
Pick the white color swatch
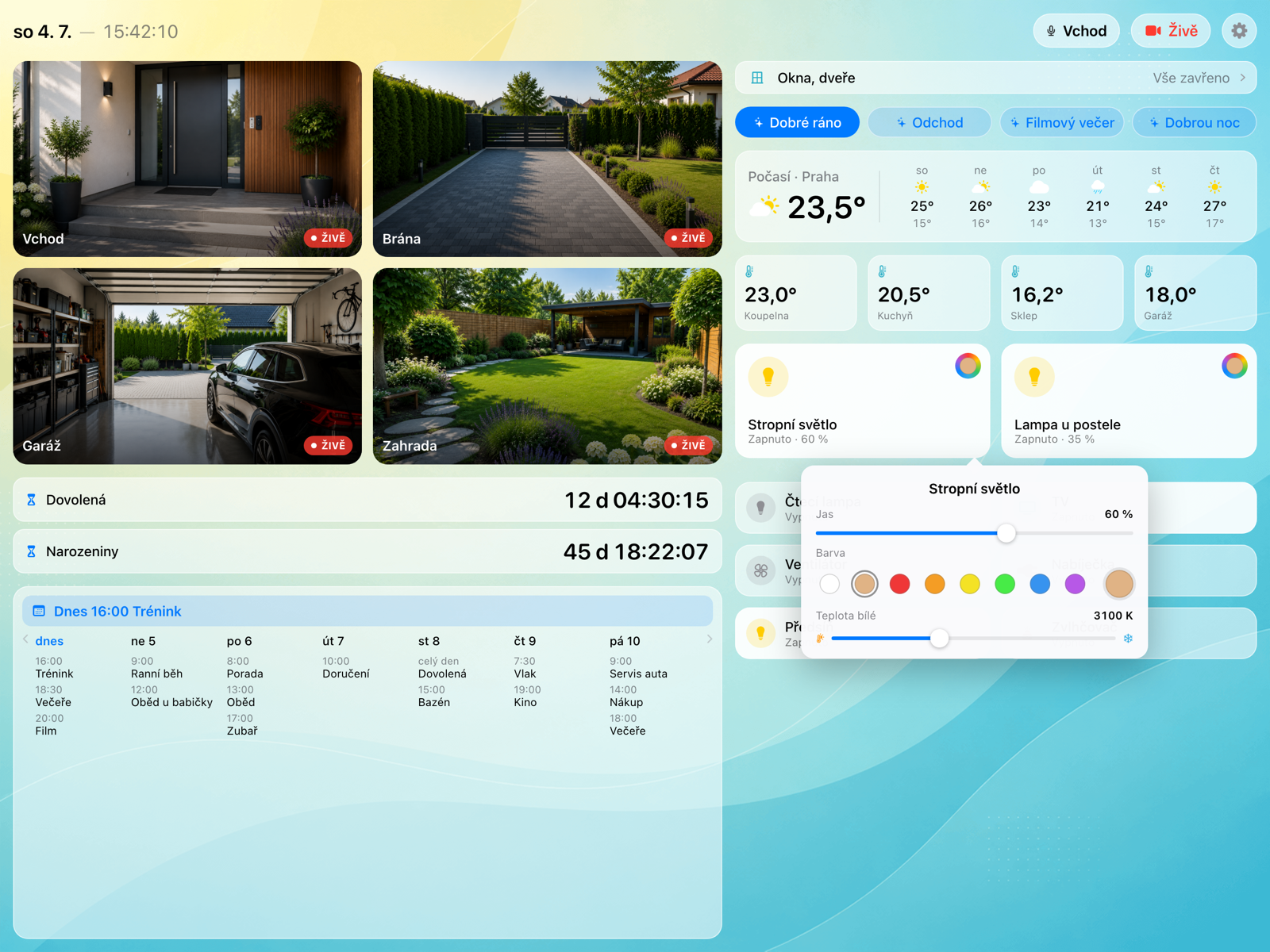click(x=829, y=584)
